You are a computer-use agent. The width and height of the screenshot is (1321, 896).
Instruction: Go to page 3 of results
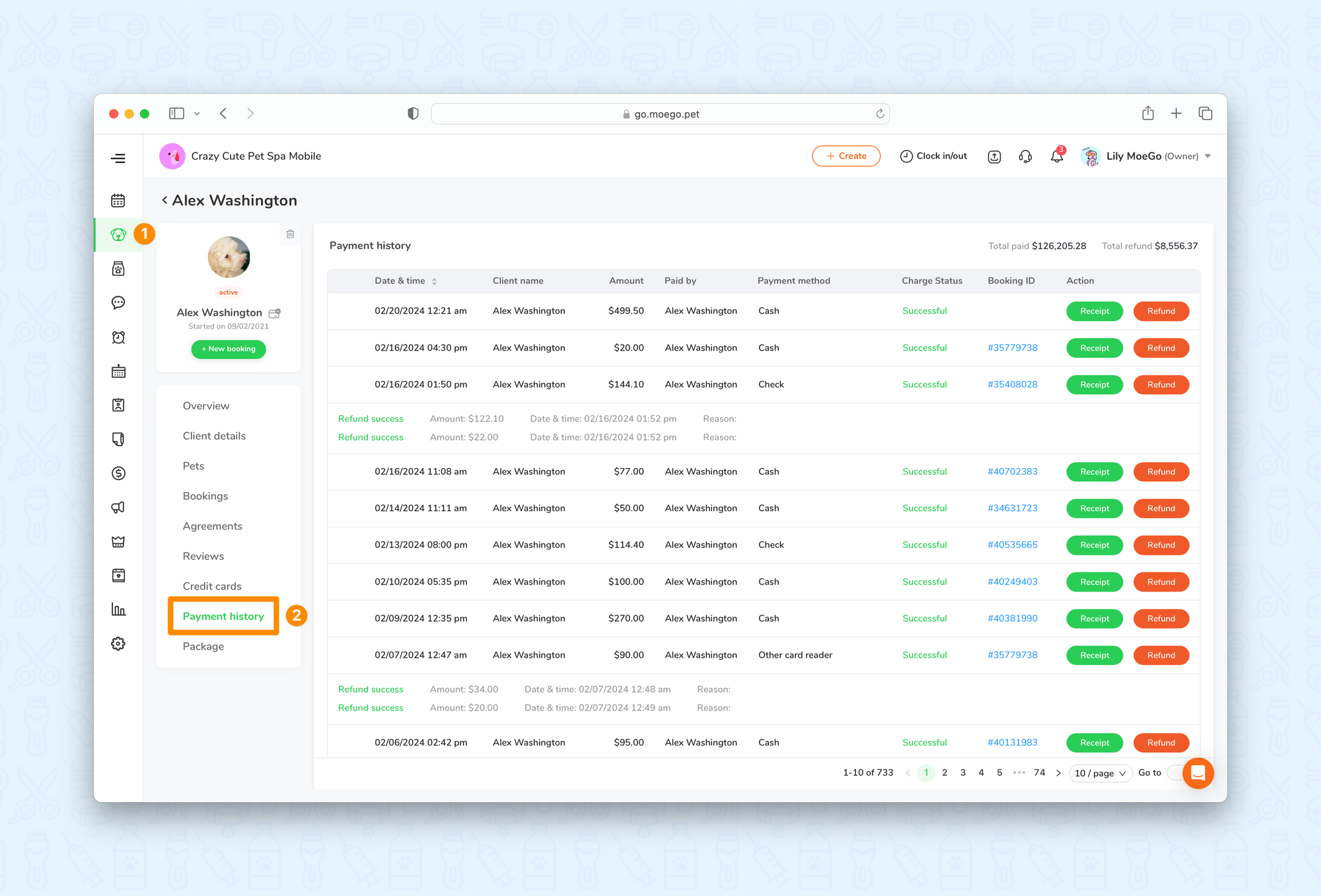pos(963,773)
